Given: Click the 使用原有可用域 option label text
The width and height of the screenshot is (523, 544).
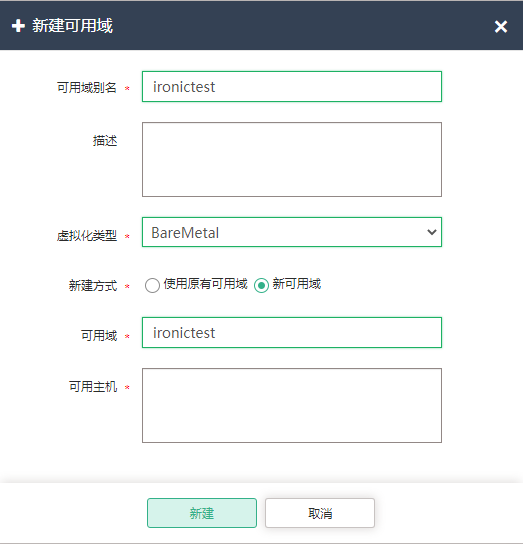Looking at the screenshot, I should click(x=205, y=284).
